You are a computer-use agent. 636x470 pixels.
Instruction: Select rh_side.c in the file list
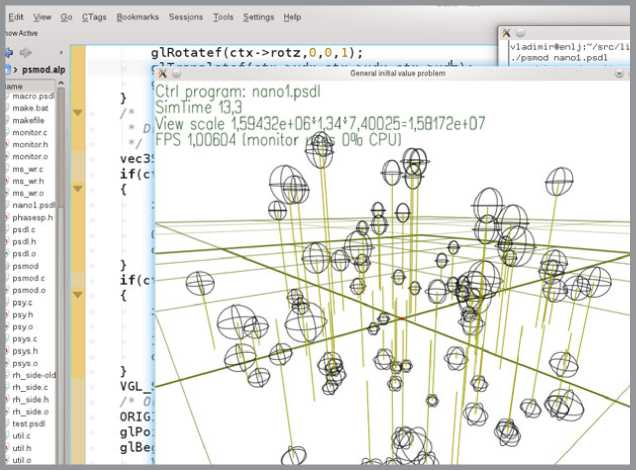[x=30, y=387]
